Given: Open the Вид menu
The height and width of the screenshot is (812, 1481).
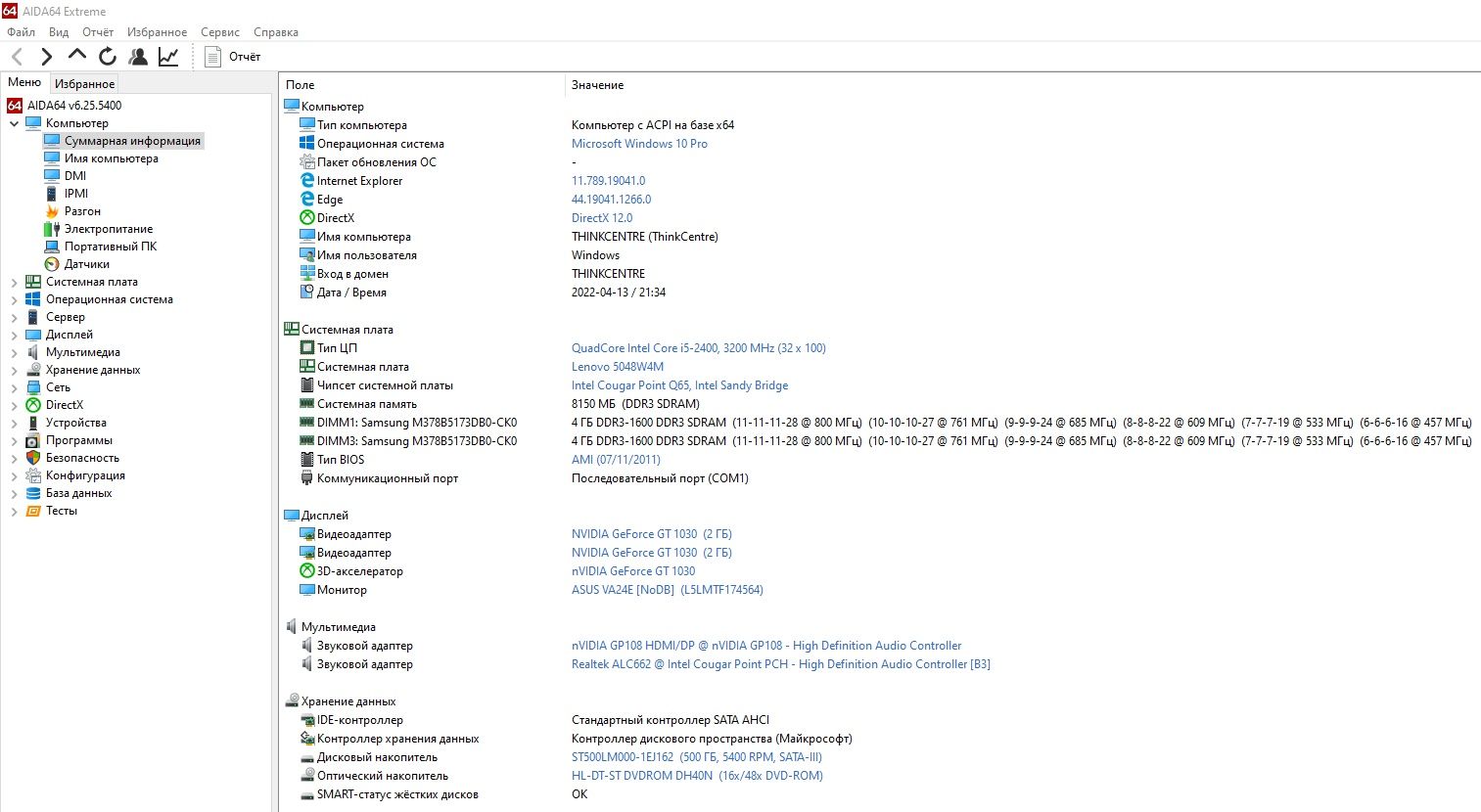Looking at the screenshot, I should point(59,32).
